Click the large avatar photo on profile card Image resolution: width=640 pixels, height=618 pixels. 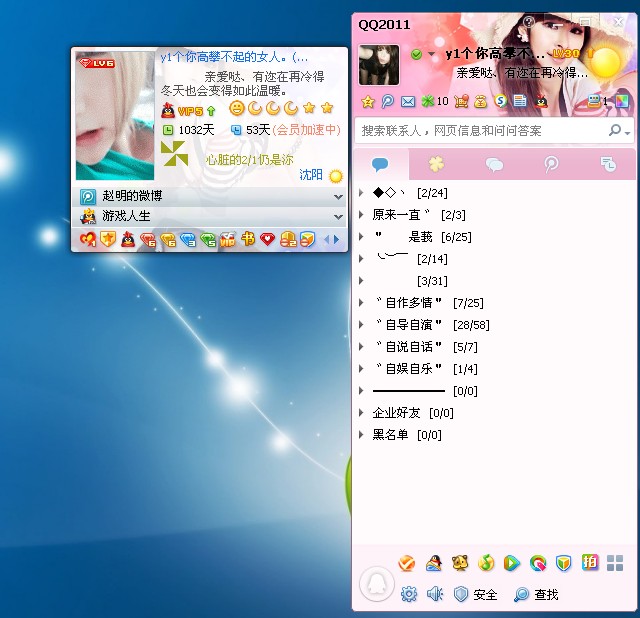(115, 116)
